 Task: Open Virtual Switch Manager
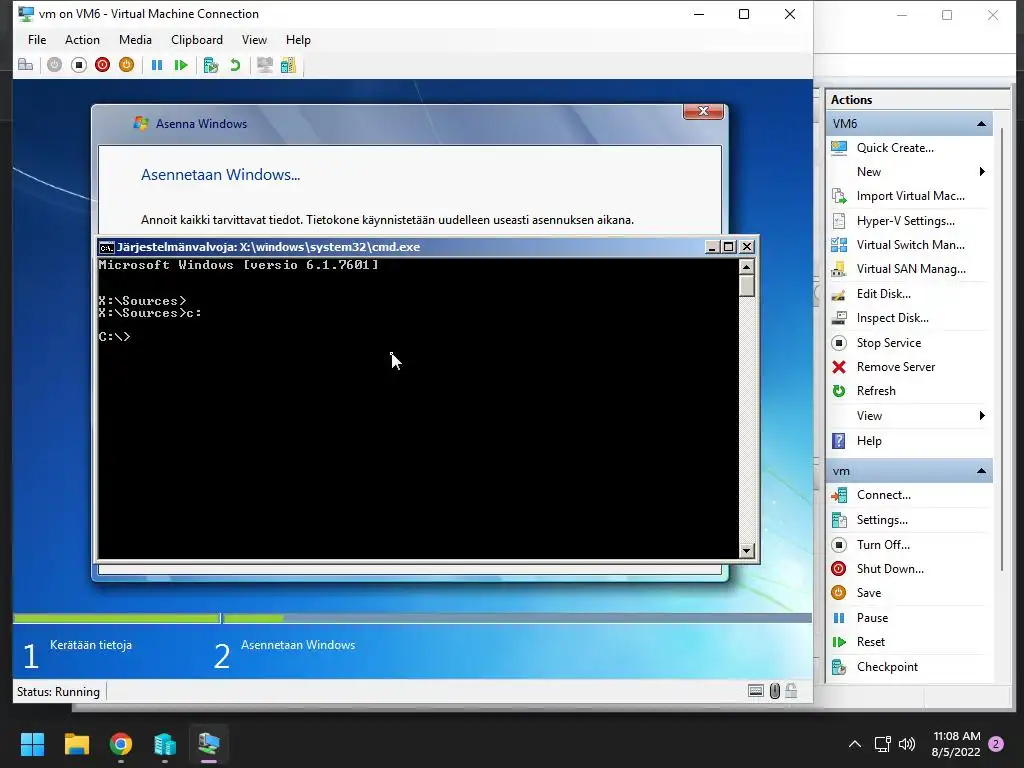click(910, 245)
